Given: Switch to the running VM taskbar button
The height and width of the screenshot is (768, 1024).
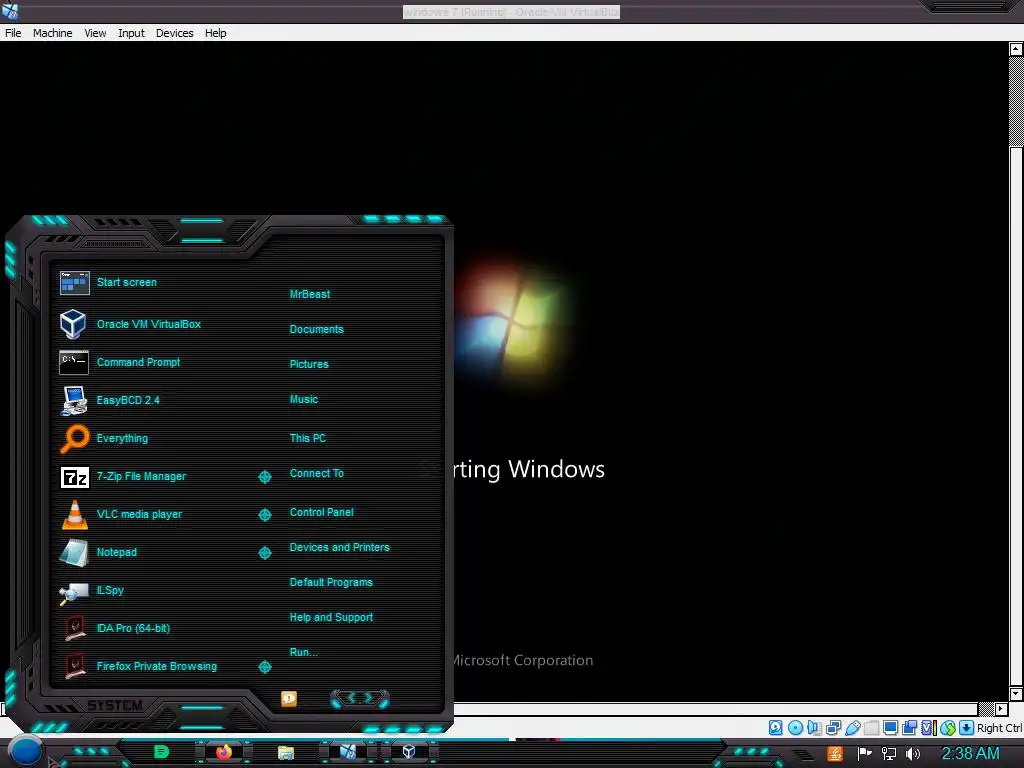Looking at the screenshot, I should pyautogui.click(x=348, y=752).
